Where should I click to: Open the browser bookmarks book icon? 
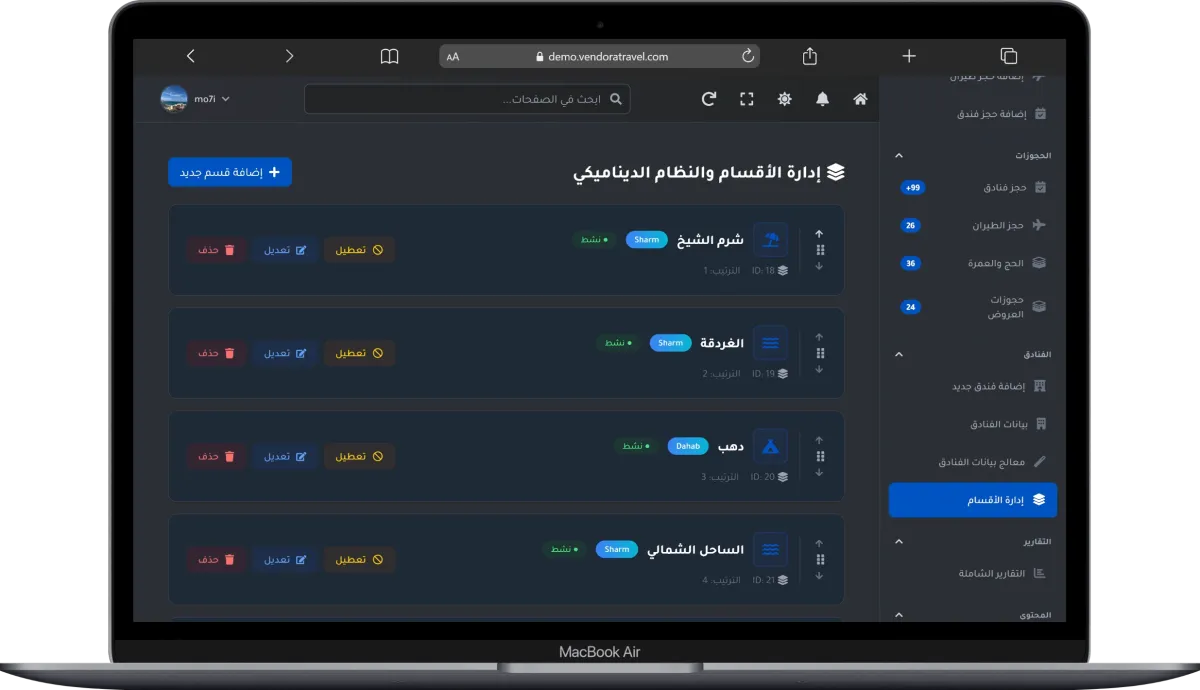(389, 56)
